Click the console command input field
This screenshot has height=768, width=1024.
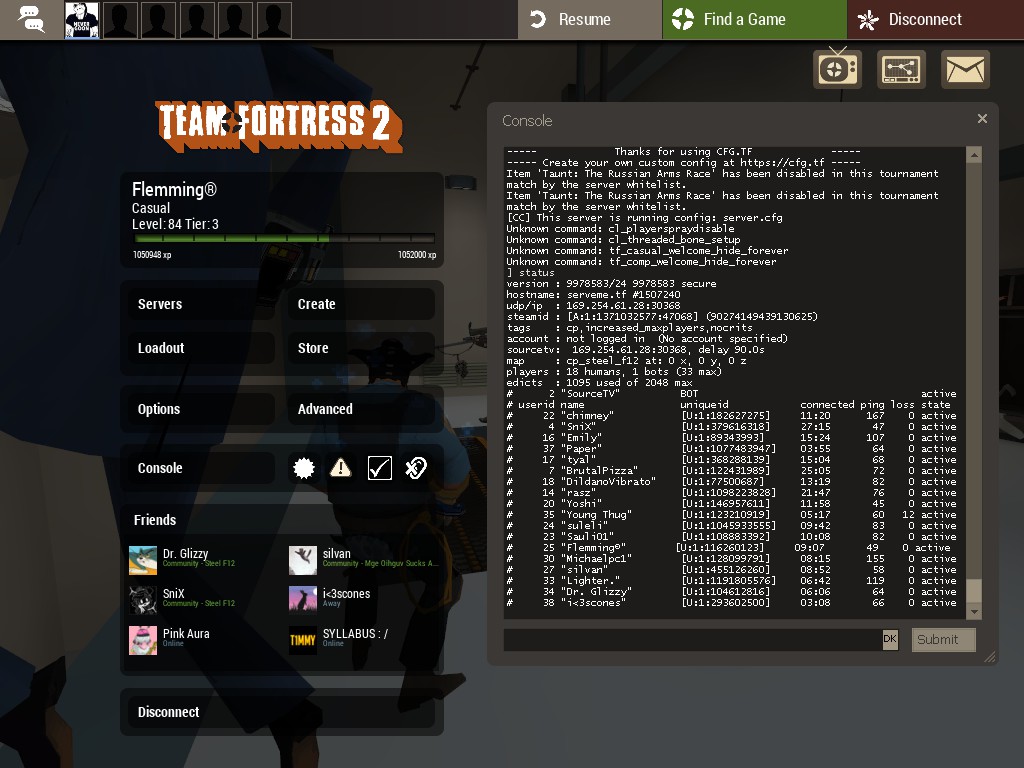point(692,640)
